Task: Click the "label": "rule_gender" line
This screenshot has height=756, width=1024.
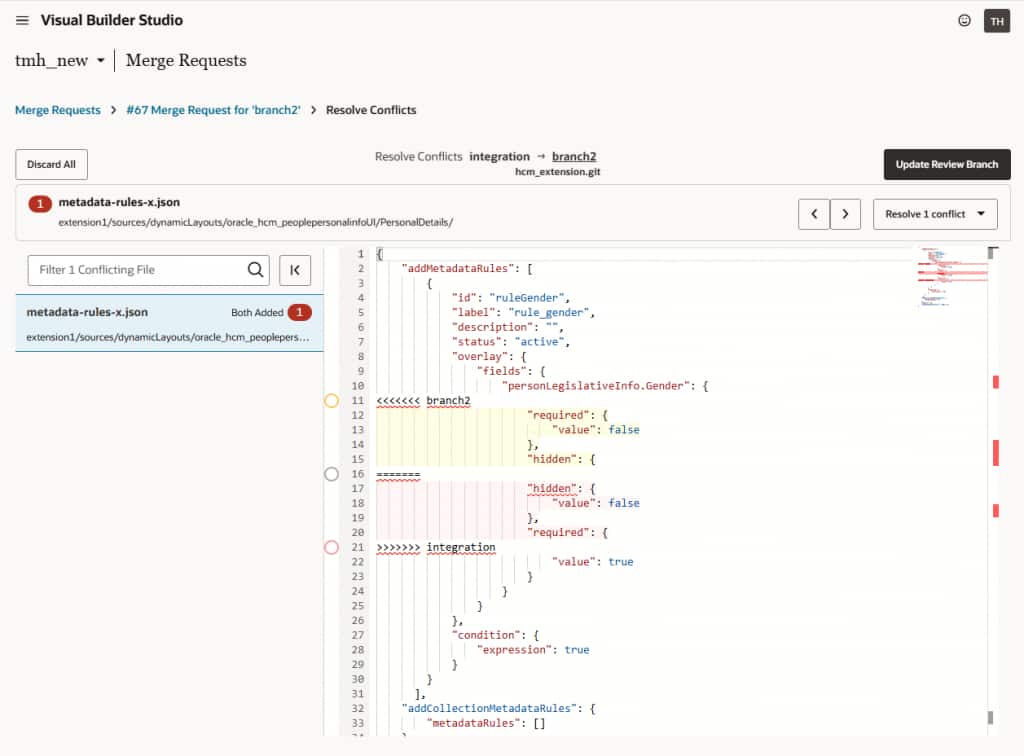Action: (x=523, y=312)
